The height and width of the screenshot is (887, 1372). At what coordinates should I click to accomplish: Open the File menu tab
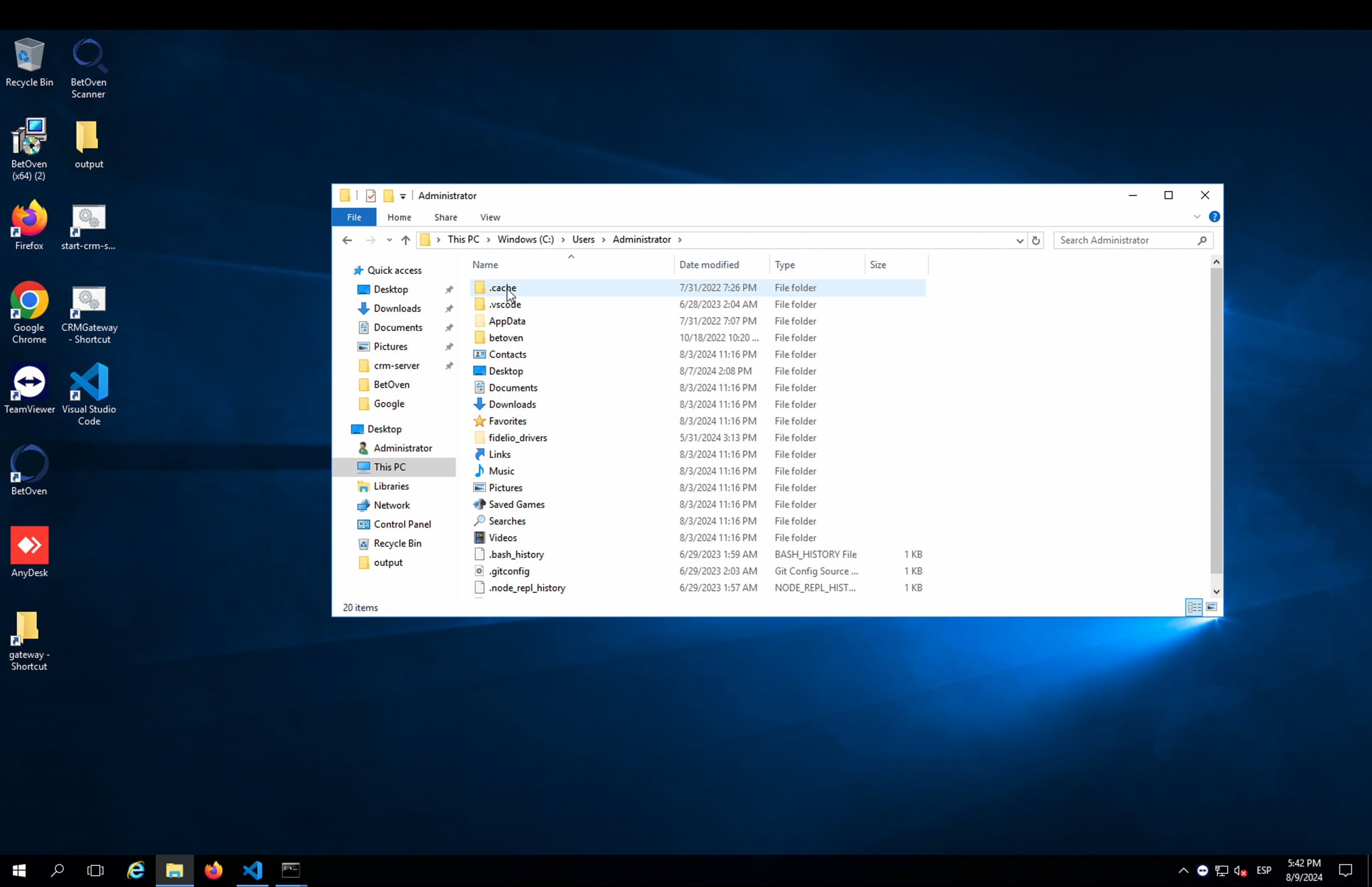coord(354,217)
